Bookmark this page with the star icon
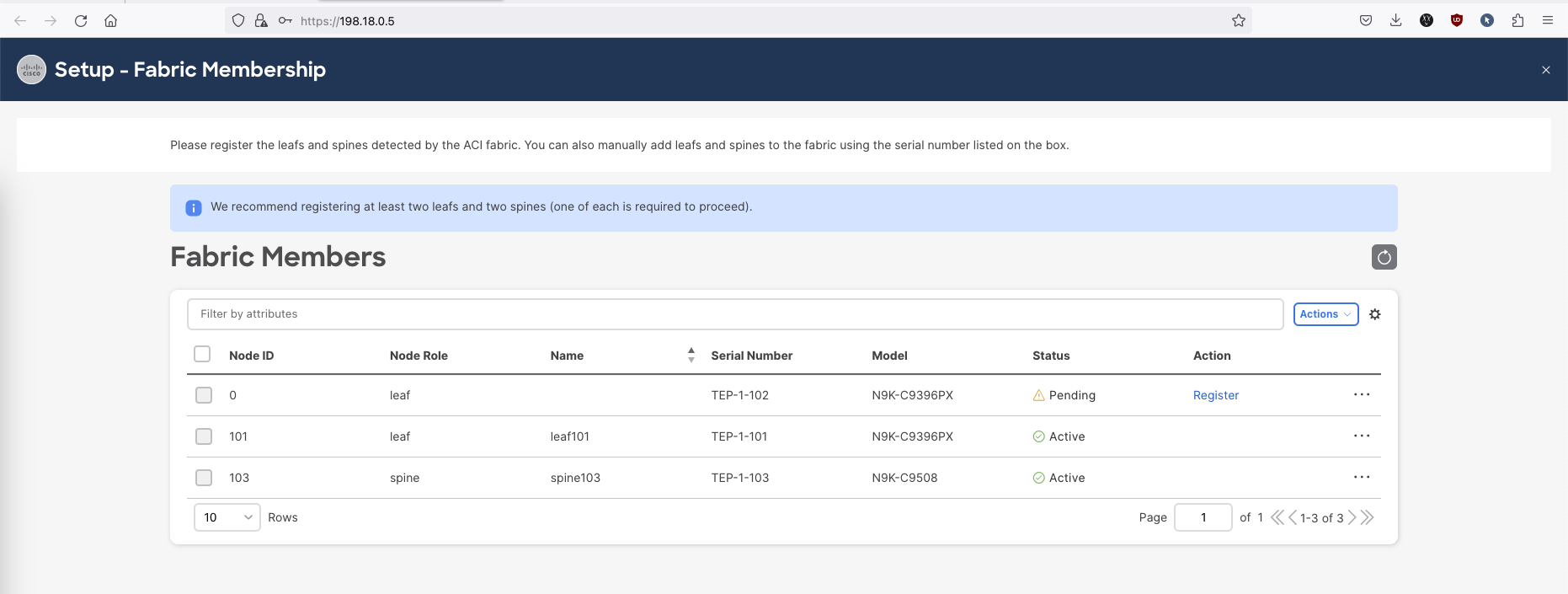 pyautogui.click(x=1238, y=20)
